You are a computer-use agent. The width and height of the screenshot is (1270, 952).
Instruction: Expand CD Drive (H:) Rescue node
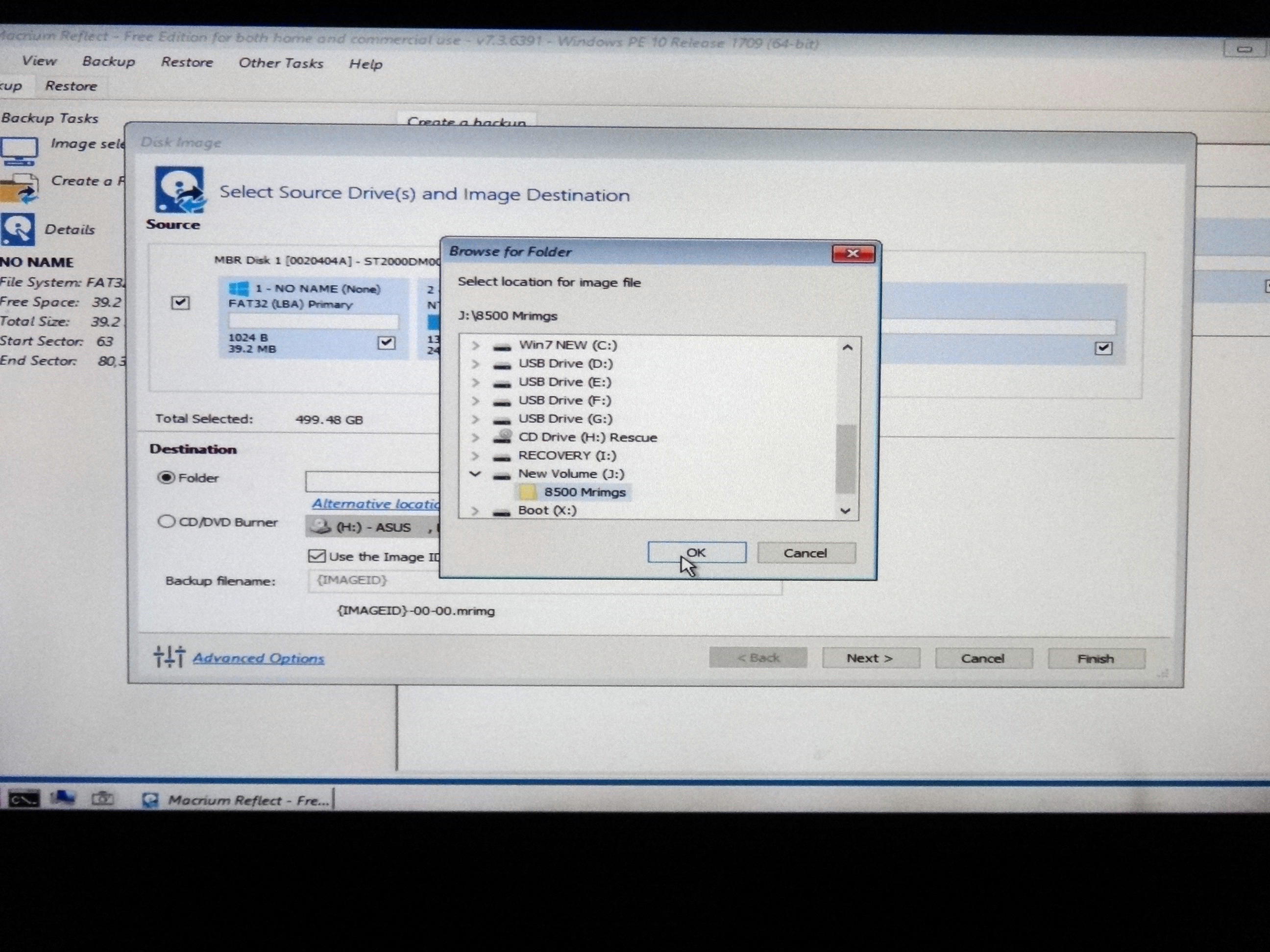(x=475, y=437)
